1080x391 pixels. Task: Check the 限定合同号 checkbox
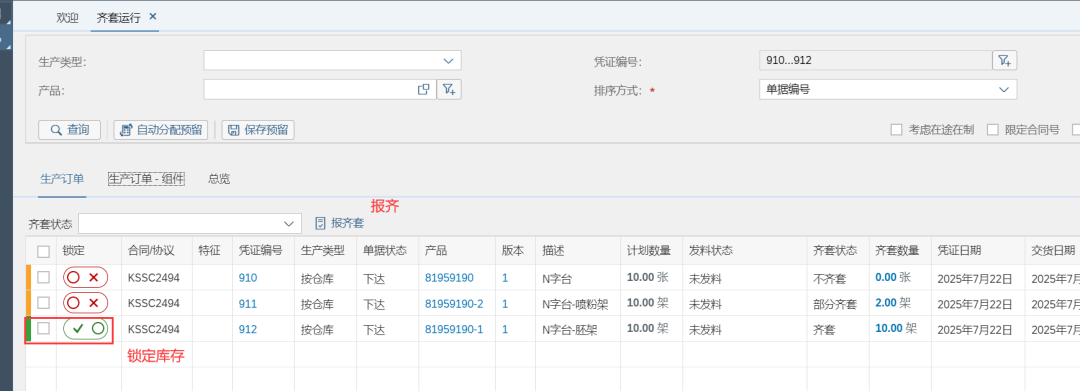[993, 130]
